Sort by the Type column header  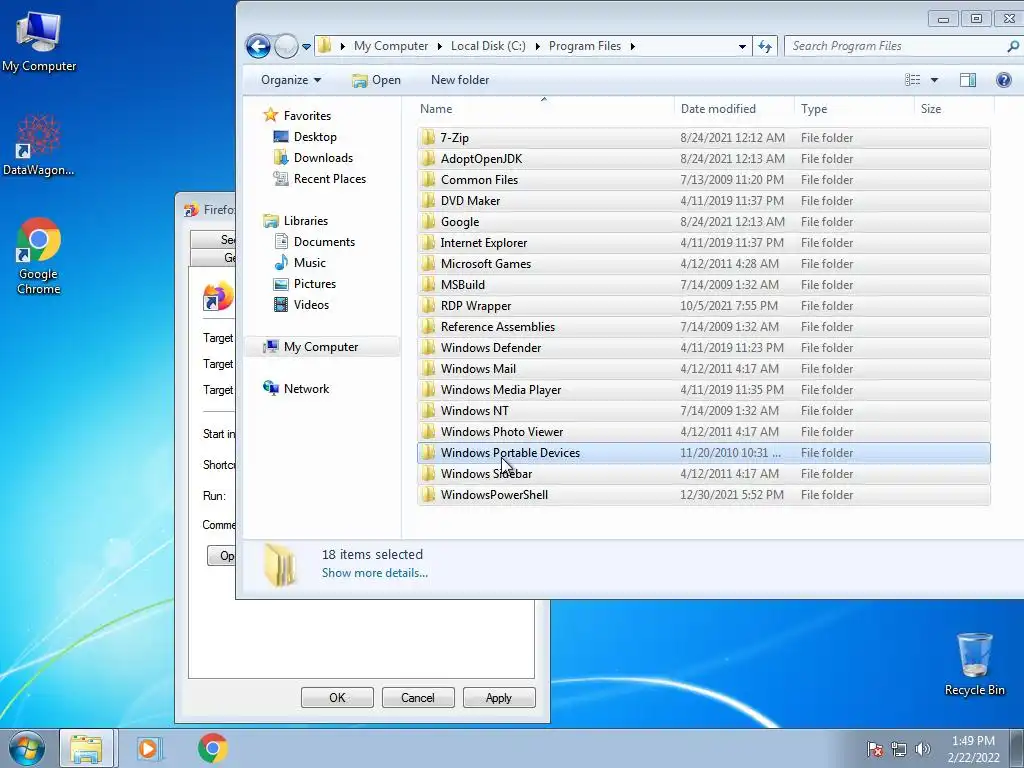pos(854,108)
